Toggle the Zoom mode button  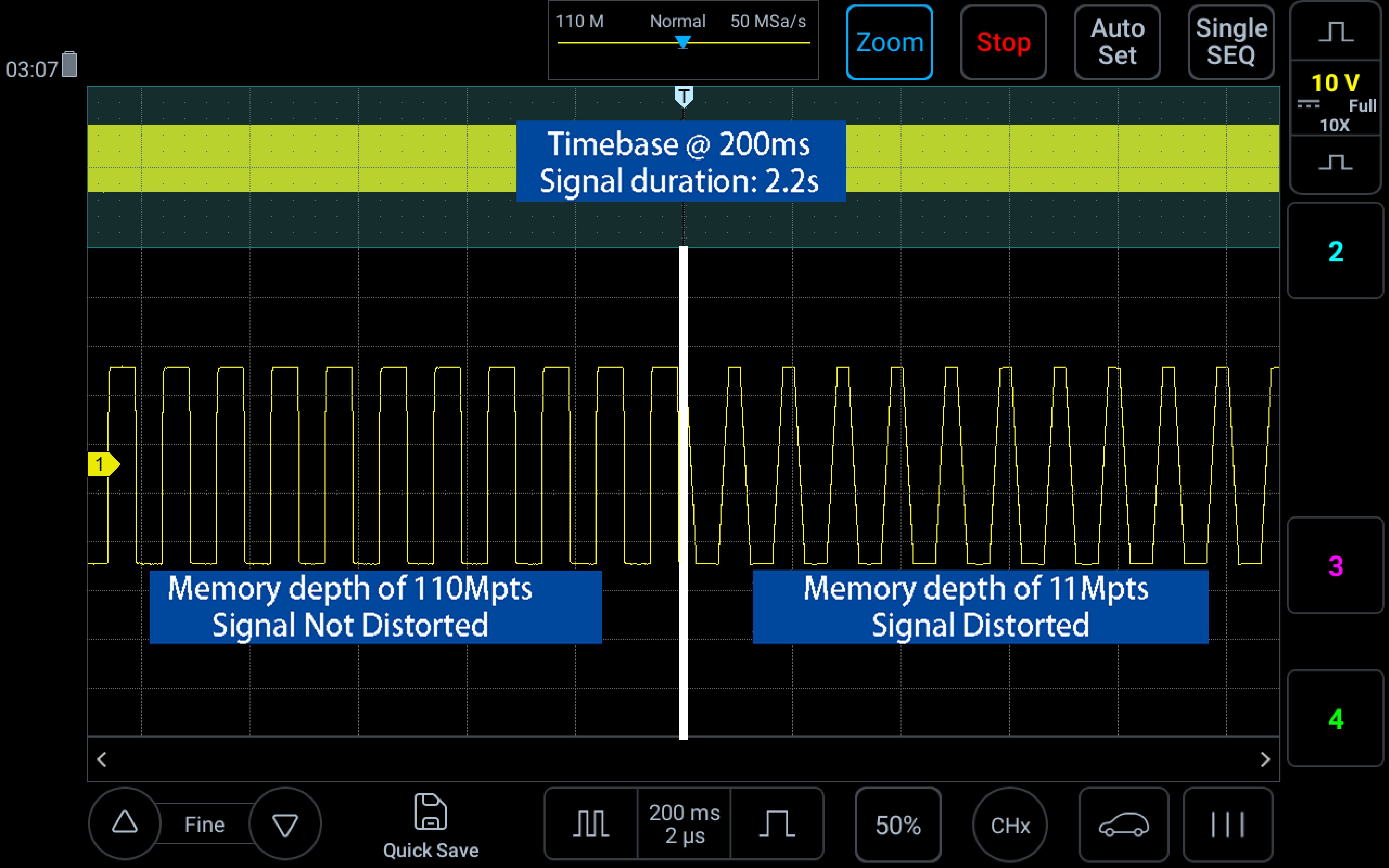coord(890,42)
